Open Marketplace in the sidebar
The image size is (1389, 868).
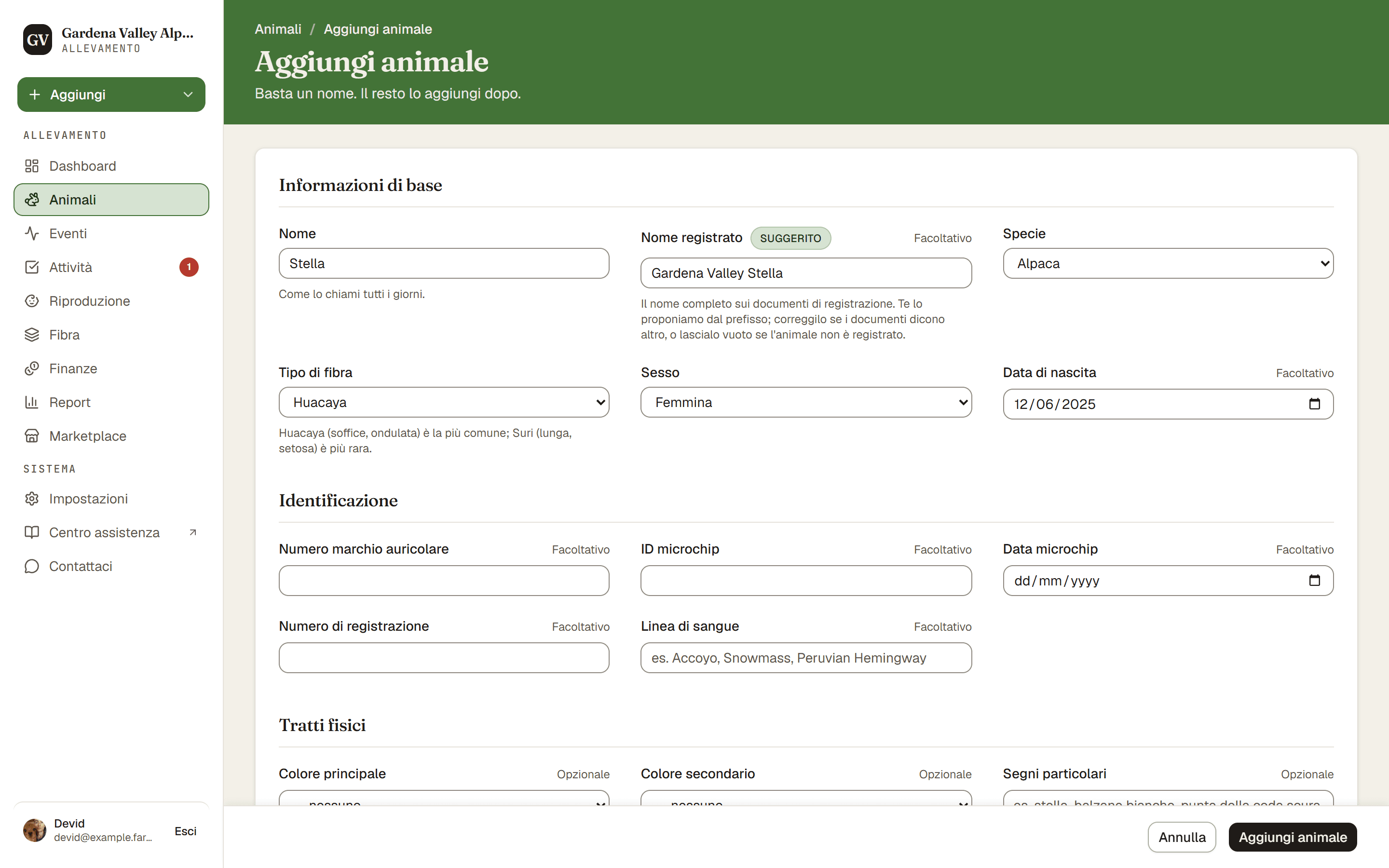[111, 436]
